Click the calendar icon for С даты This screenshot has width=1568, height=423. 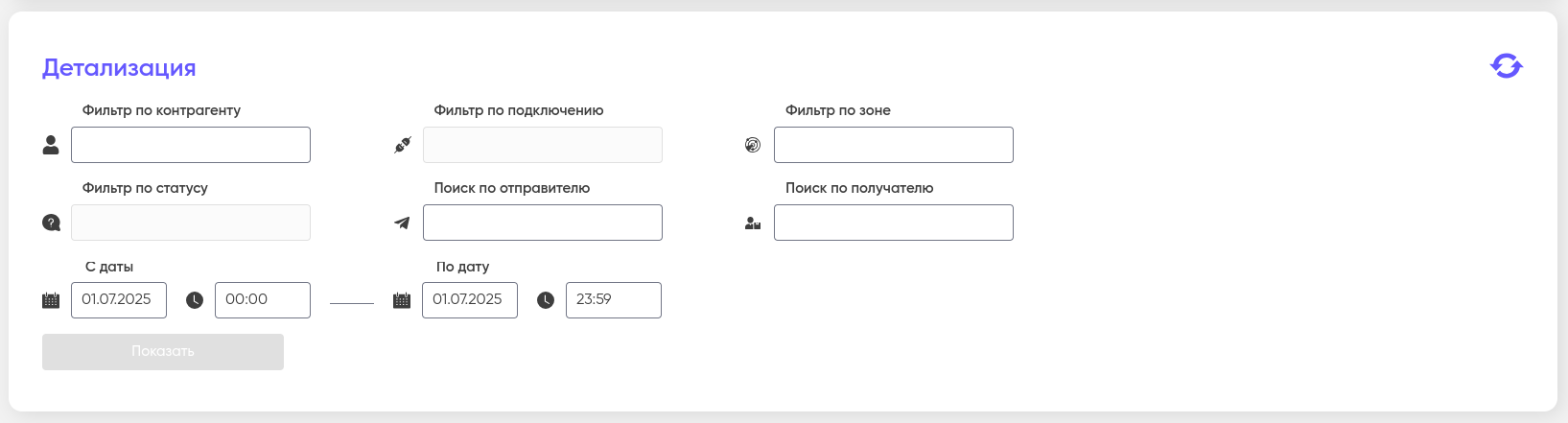[x=51, y=300]
